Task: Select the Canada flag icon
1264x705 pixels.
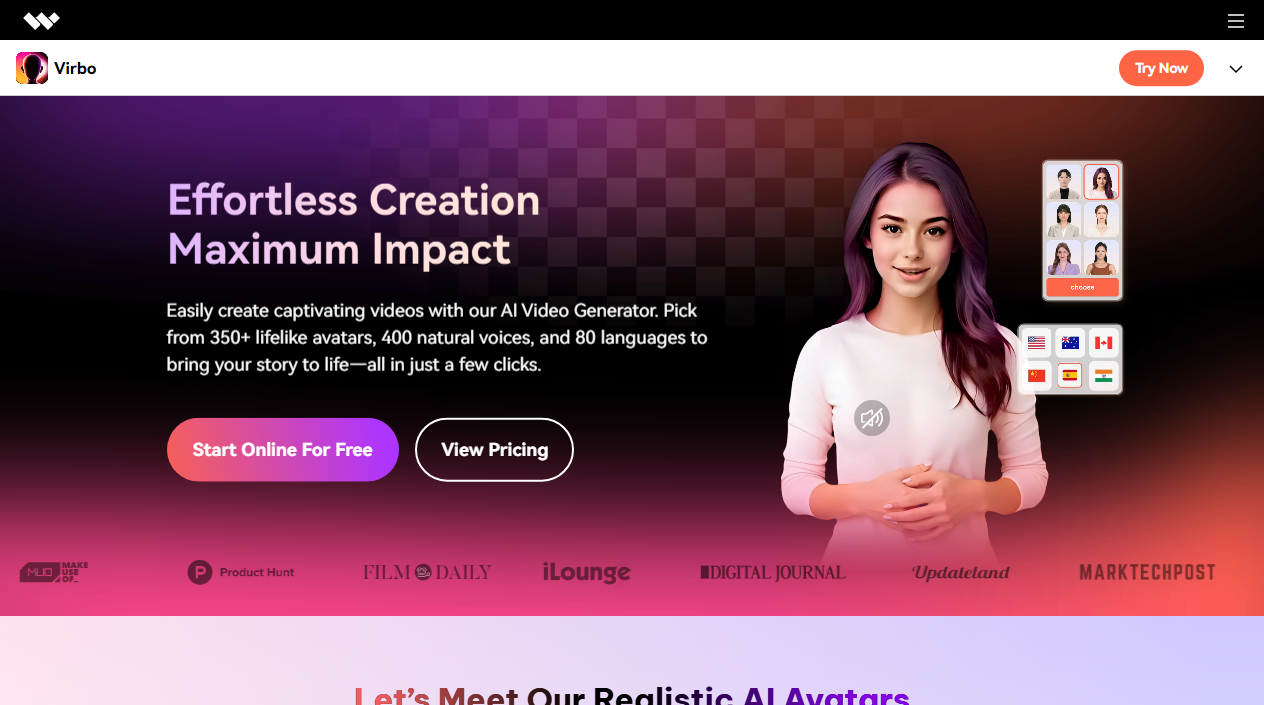Action: (1104, 343)
